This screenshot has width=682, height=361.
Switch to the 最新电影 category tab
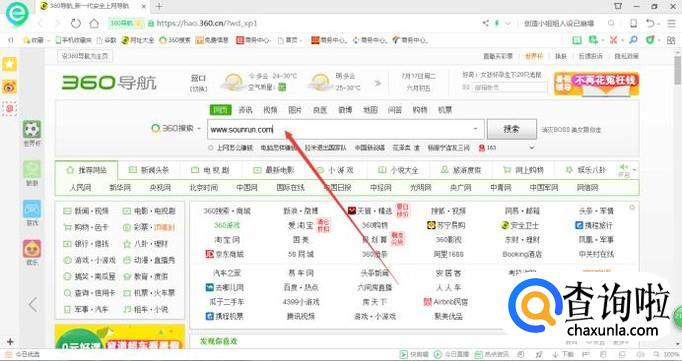274,170
